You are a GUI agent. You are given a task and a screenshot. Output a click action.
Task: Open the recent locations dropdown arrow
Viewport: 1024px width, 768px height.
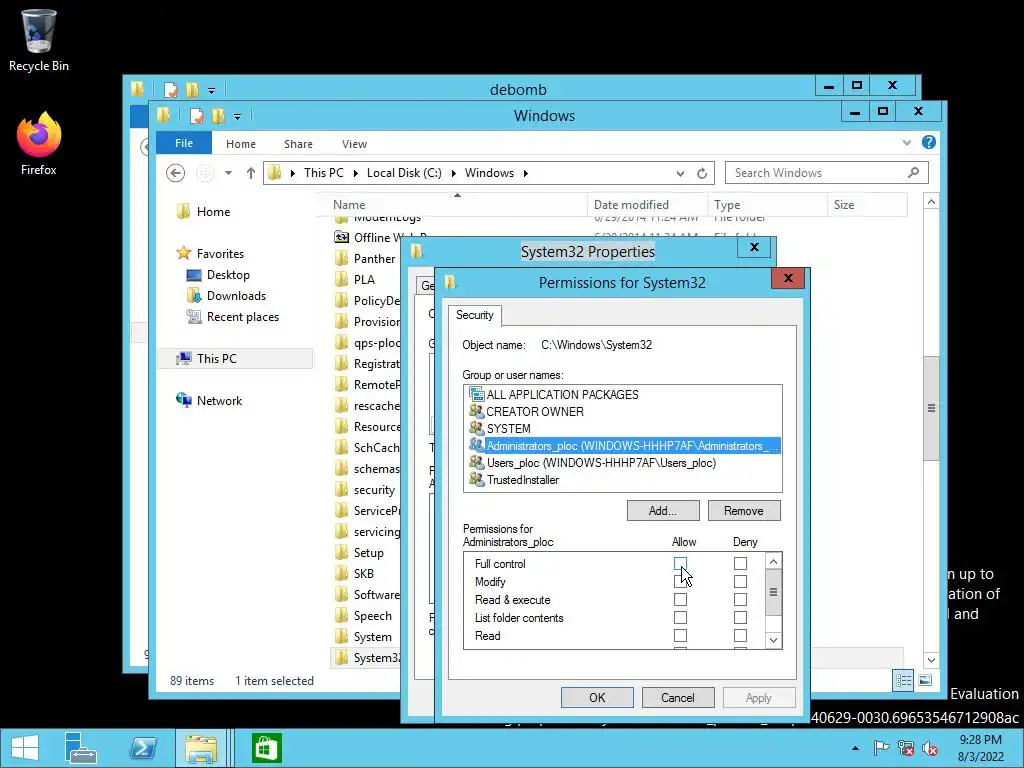click(228, 173)
